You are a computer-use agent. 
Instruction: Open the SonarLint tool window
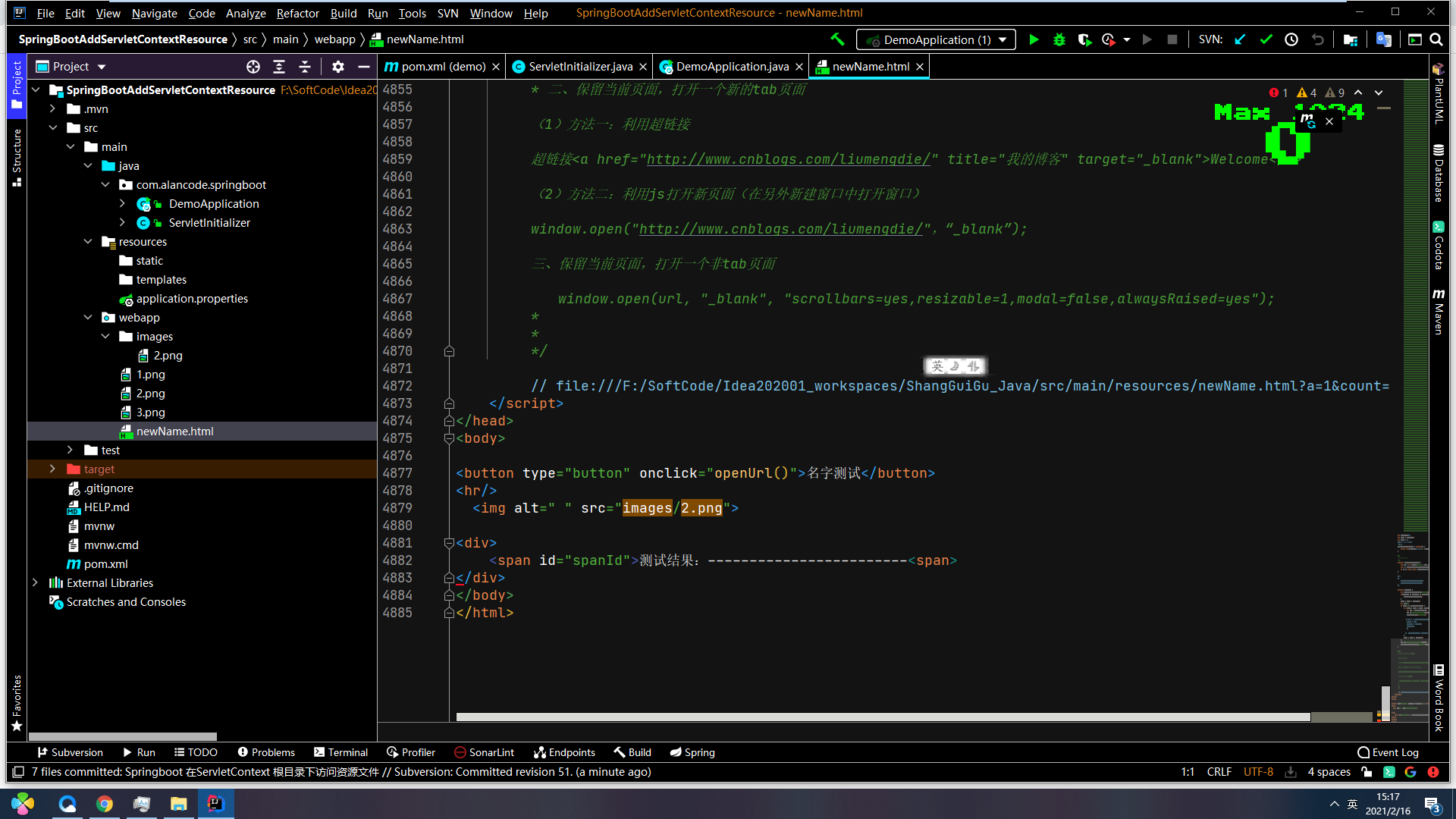(485, 752)
